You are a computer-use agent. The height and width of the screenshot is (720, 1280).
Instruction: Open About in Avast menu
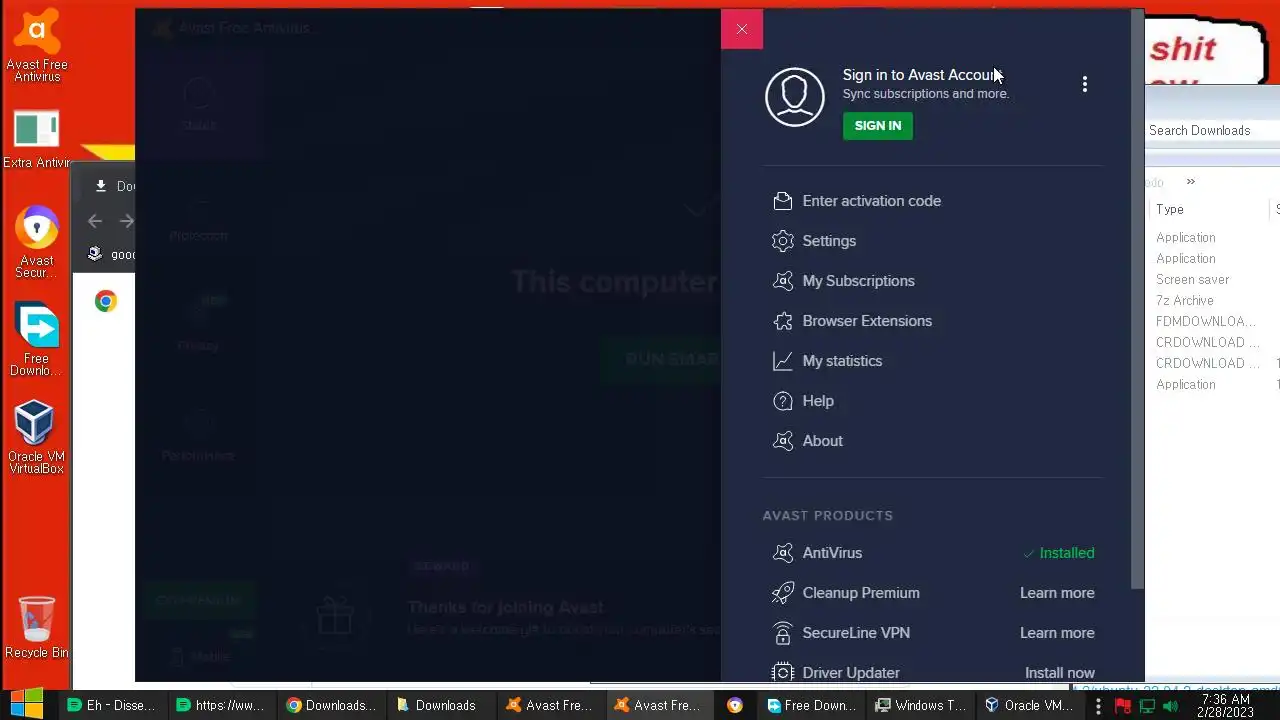823,441
